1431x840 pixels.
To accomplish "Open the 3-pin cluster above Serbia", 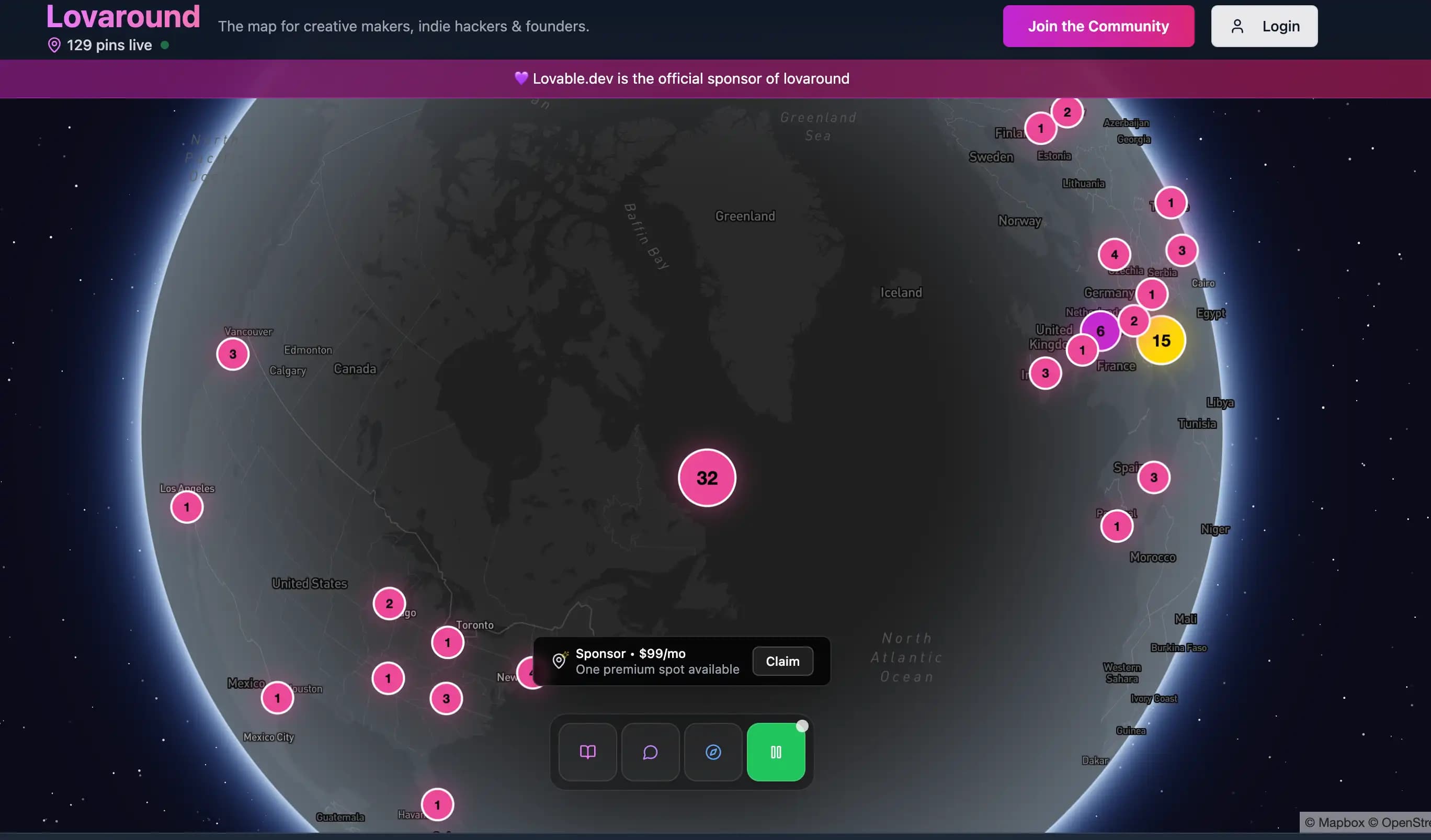I will 1182,251.
